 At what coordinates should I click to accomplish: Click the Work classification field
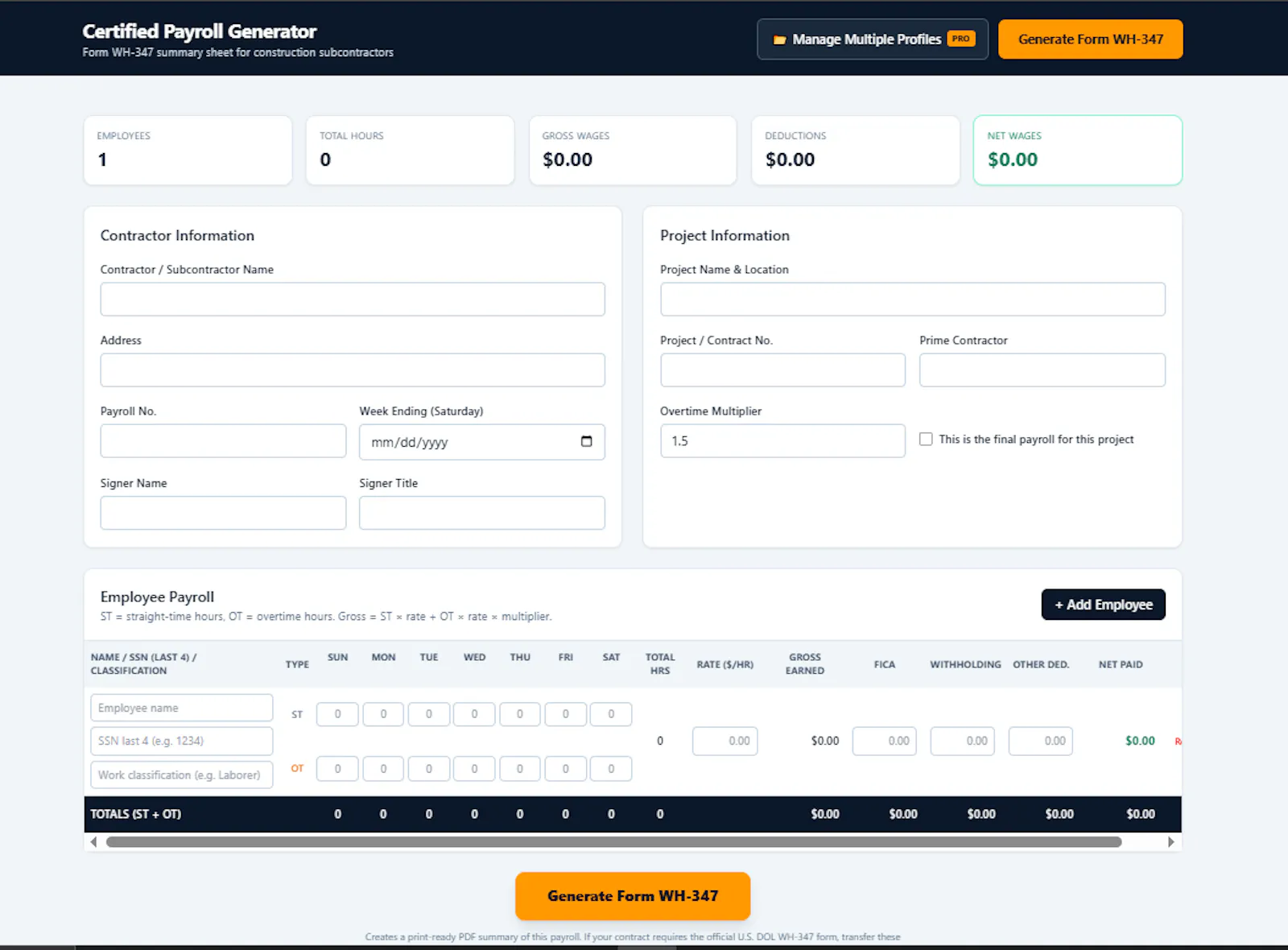point(182,774)
